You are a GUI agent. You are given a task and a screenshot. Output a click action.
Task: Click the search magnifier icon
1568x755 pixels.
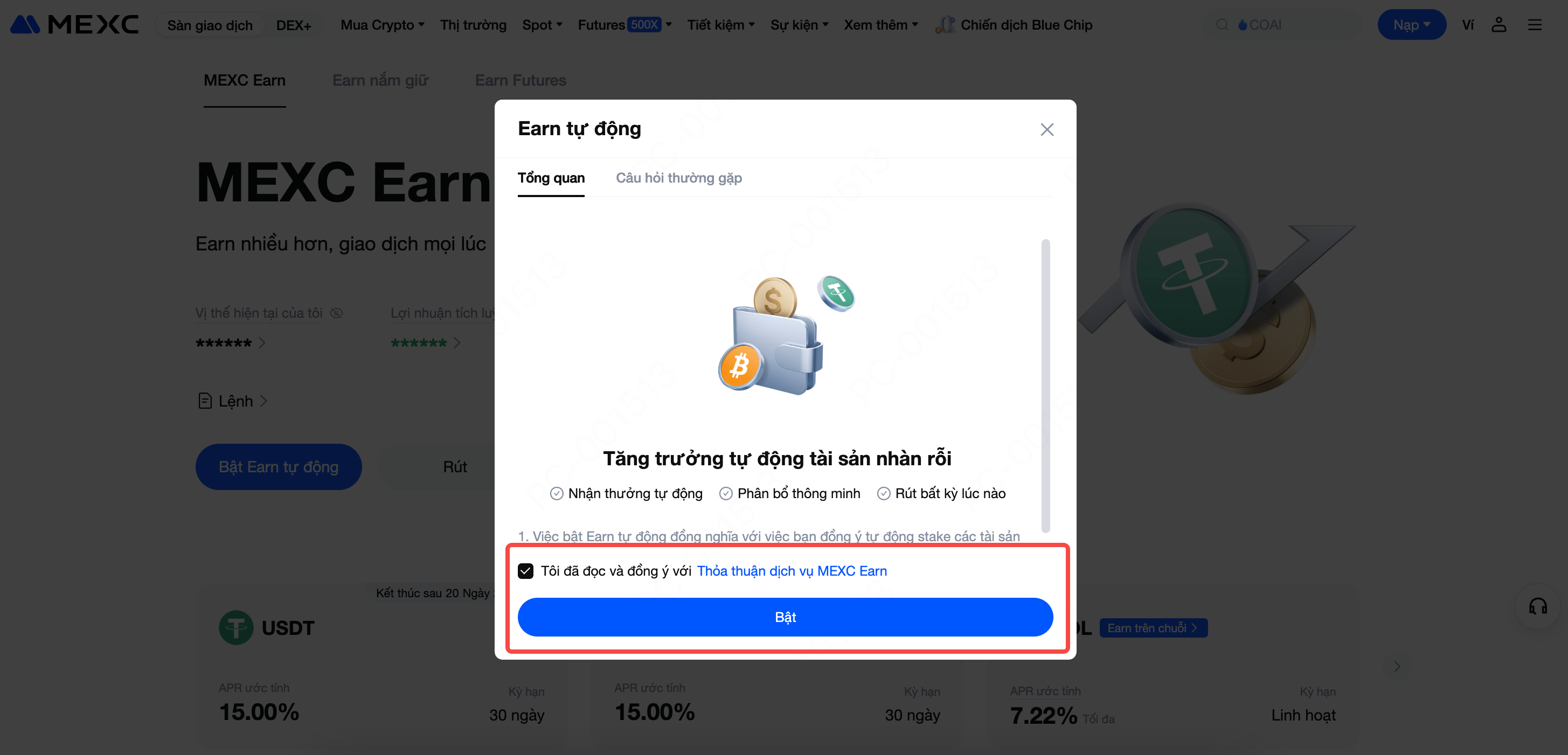click(x=1222, y=24)
